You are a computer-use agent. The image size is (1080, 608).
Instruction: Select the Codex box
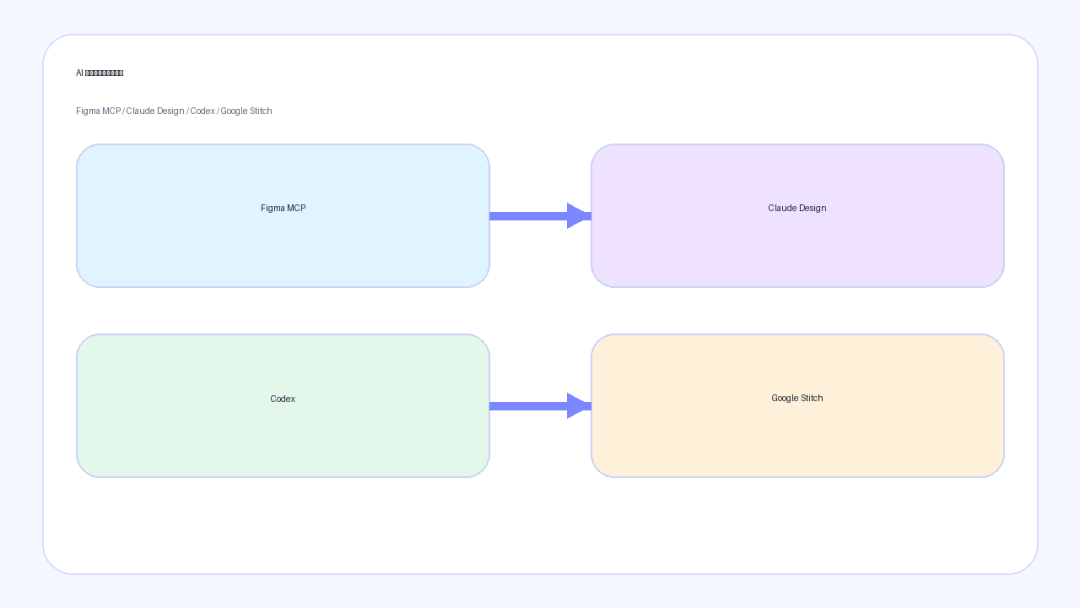(x=283, y=406)
